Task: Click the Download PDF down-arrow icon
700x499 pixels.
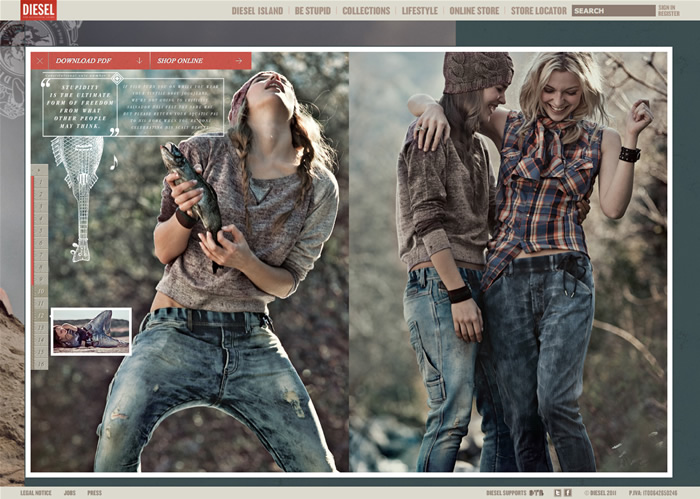Action: point(139,61)
